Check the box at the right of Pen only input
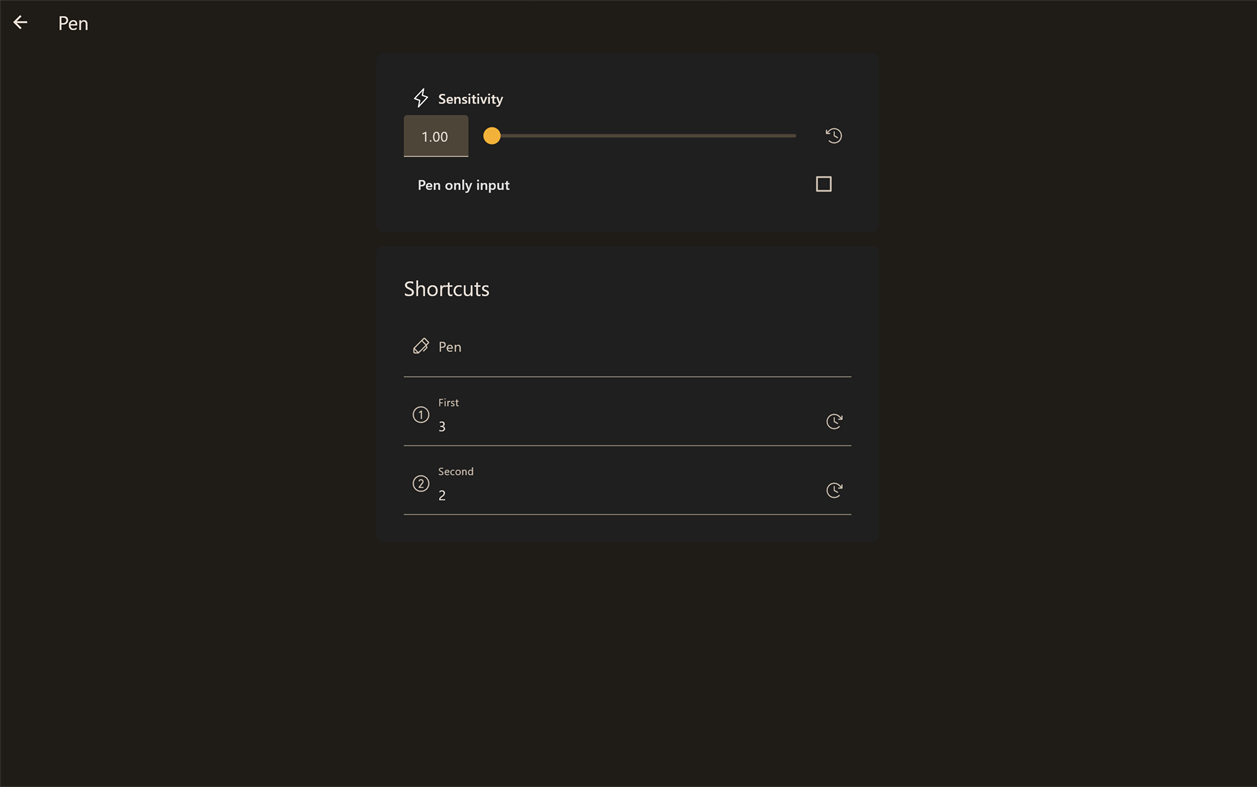 (x=823, y=183)
